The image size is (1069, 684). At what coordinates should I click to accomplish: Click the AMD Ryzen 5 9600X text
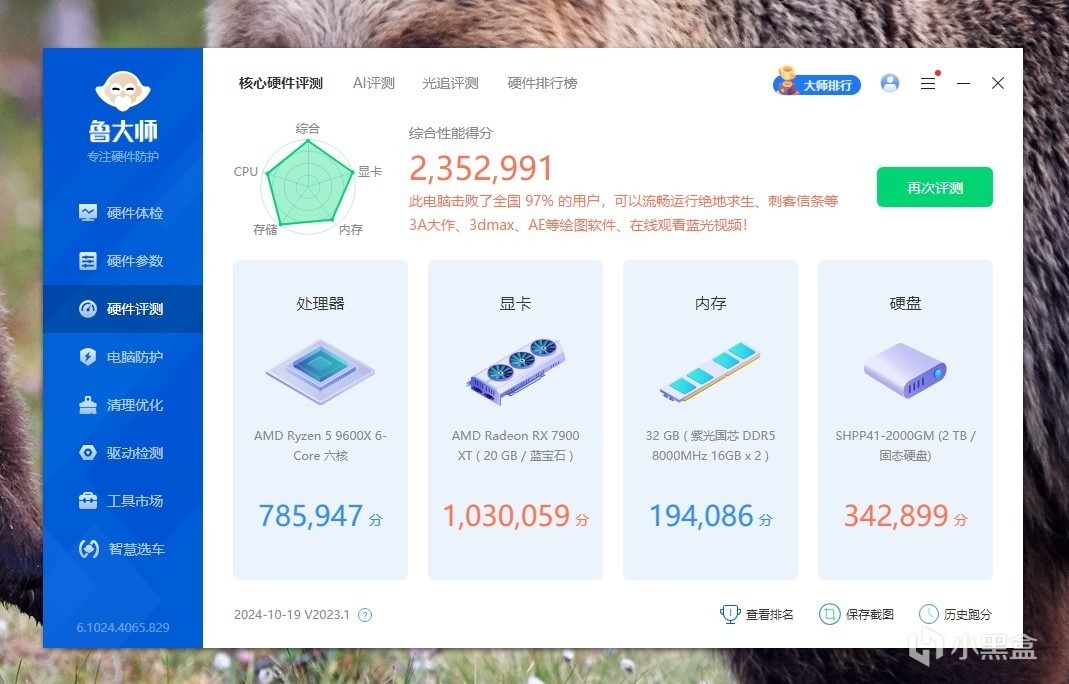[x=320, y=445]
